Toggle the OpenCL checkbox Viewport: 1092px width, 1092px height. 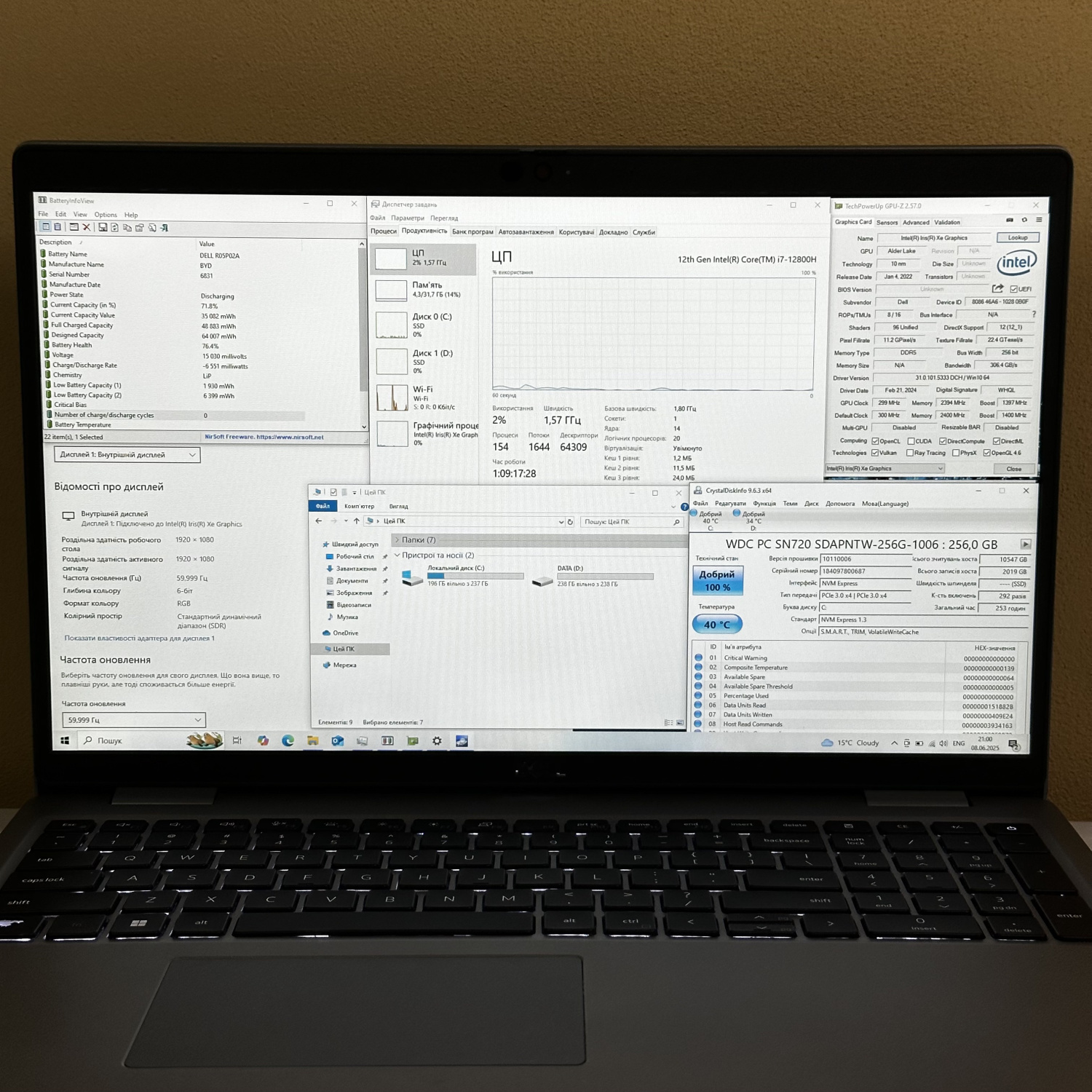(875, 441)
